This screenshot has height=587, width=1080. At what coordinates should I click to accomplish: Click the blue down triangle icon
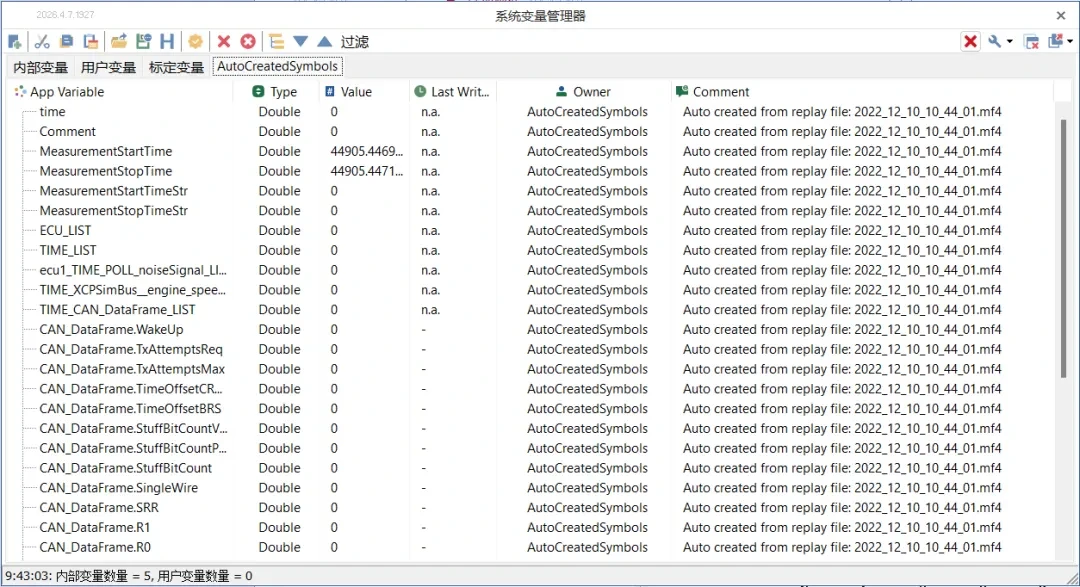tap(300, 41)
